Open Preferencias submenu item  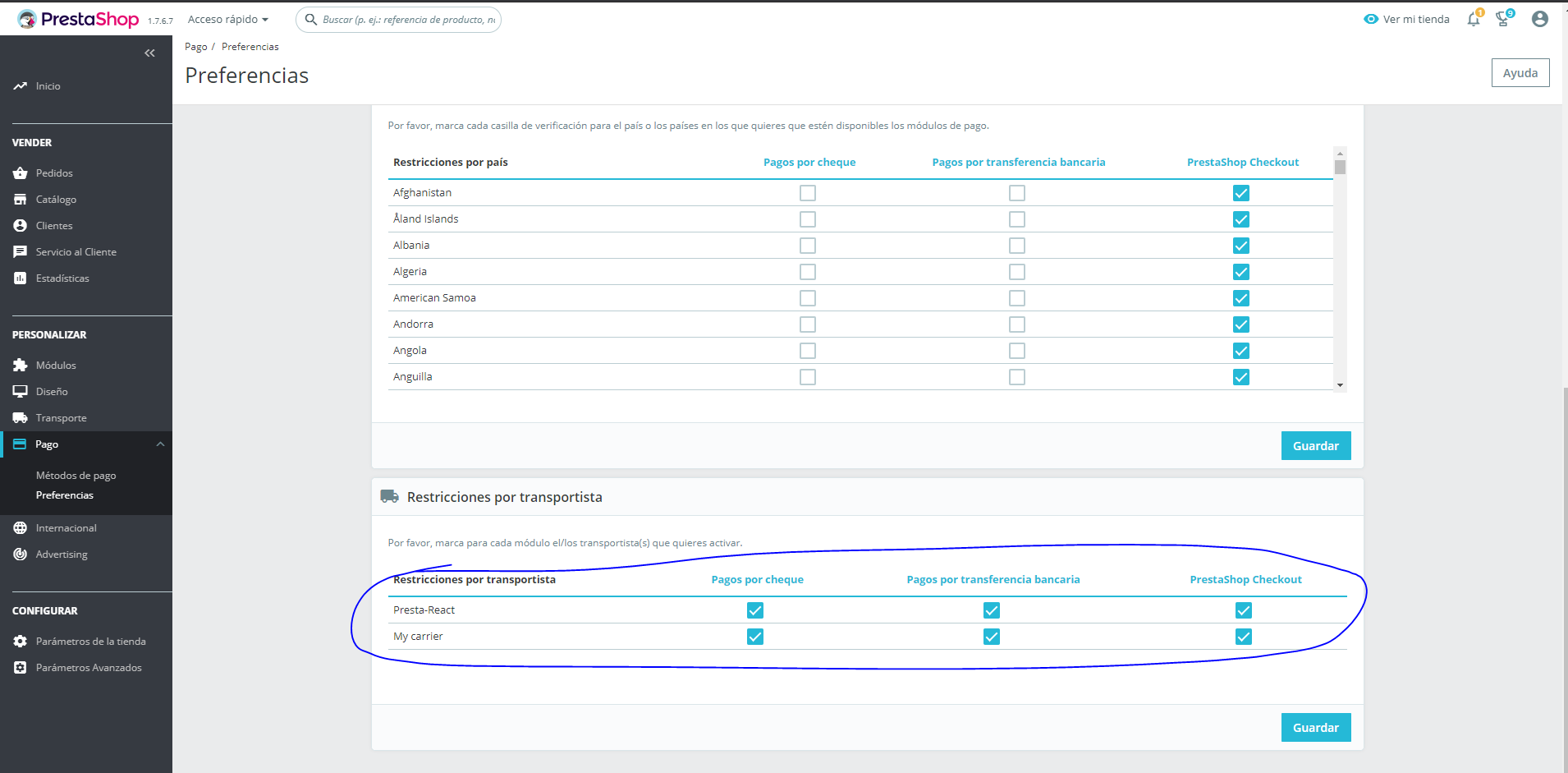coord(65,495)
